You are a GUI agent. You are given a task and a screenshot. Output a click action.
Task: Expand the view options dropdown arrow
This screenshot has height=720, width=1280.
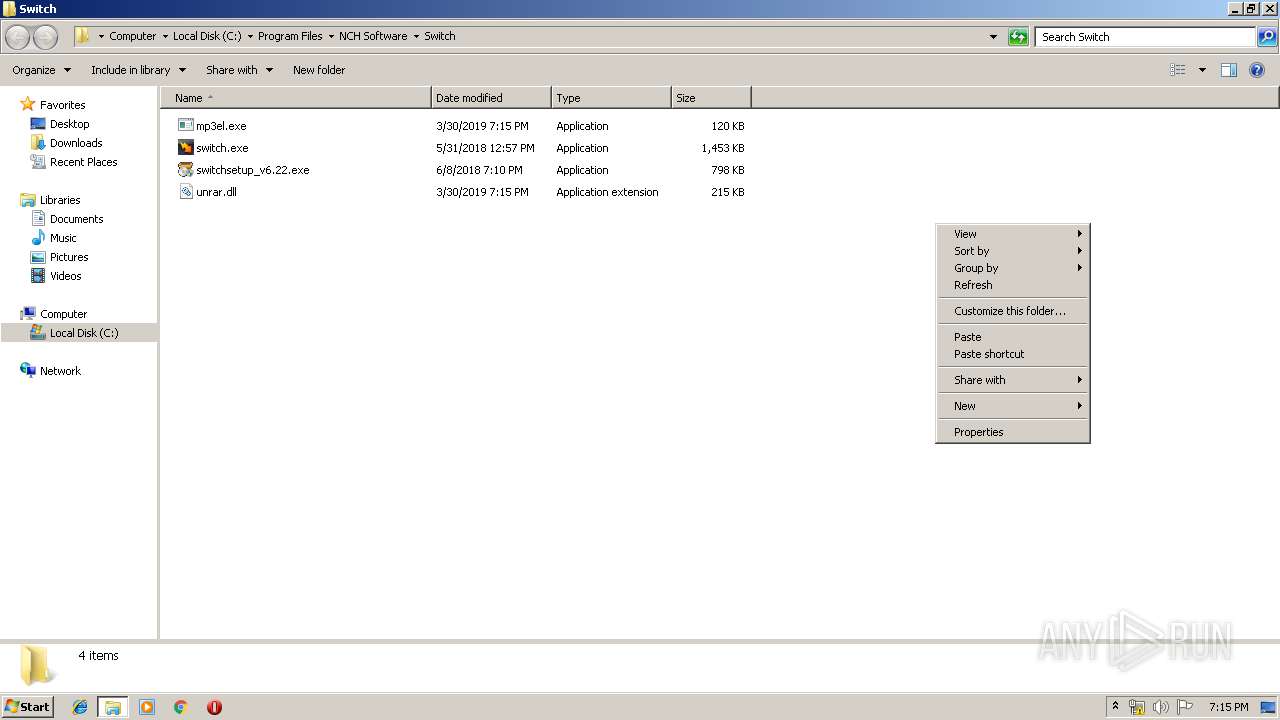pyautogui.click(x=1202, y=70)
